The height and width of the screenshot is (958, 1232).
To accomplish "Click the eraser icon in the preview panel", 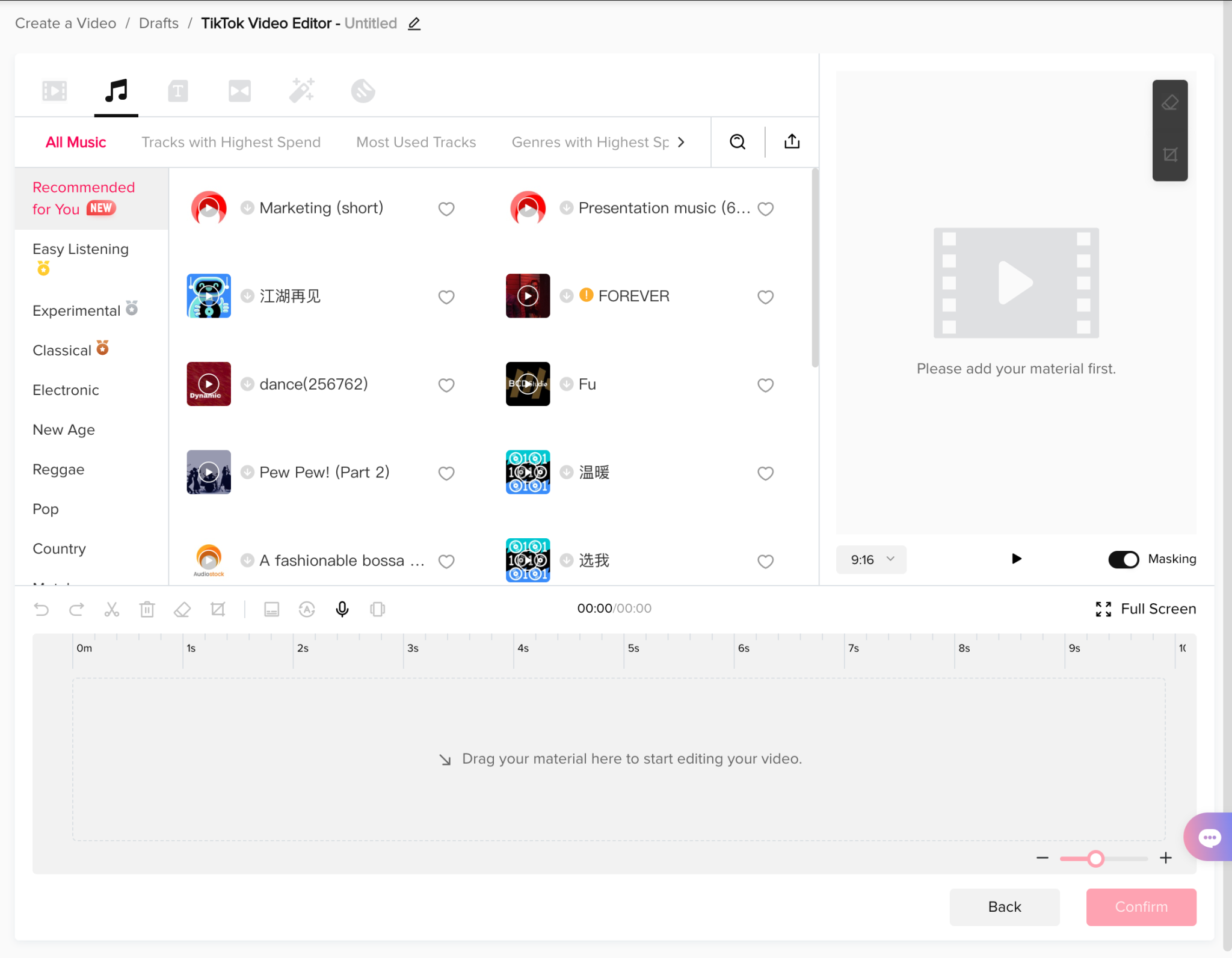I will pyautogui.click(x=1169, y=103).
